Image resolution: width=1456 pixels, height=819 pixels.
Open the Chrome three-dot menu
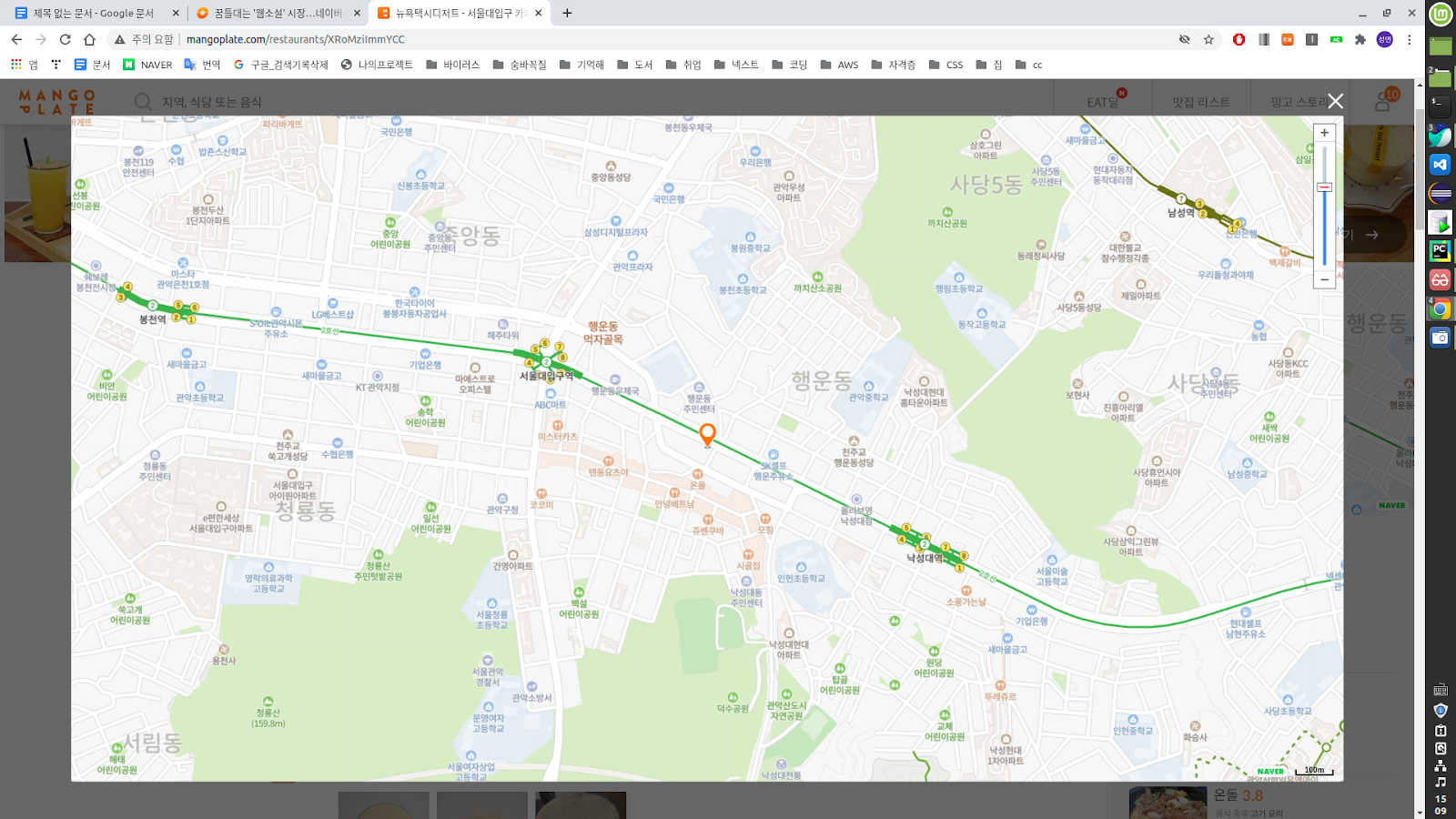point(1409,39)
